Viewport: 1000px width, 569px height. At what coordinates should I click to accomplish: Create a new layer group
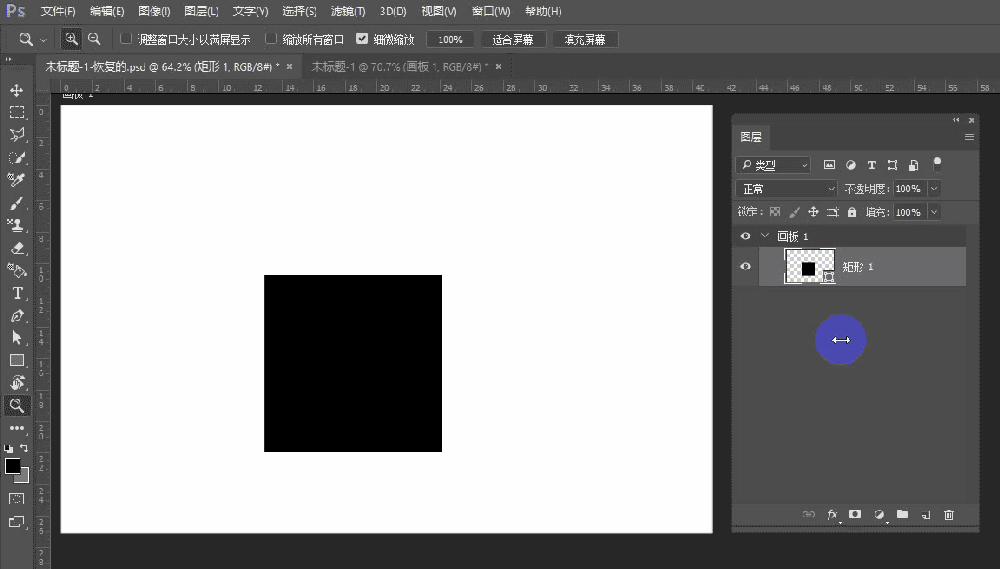click(902, 514)
